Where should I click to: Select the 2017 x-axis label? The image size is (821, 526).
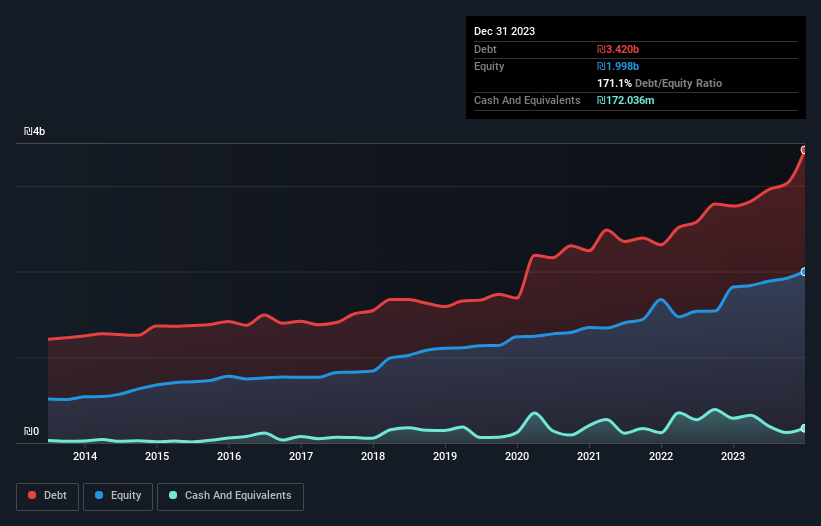tap(301, 456)
